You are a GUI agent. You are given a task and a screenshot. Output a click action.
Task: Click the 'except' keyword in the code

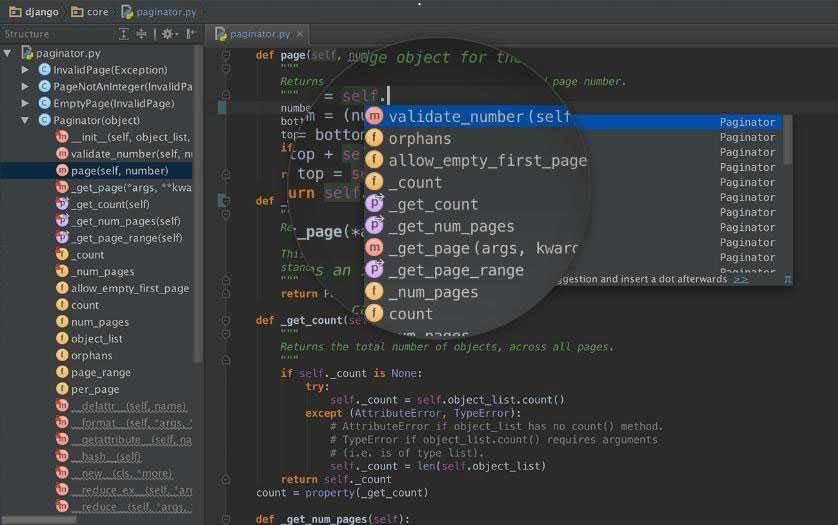(323, 413)
